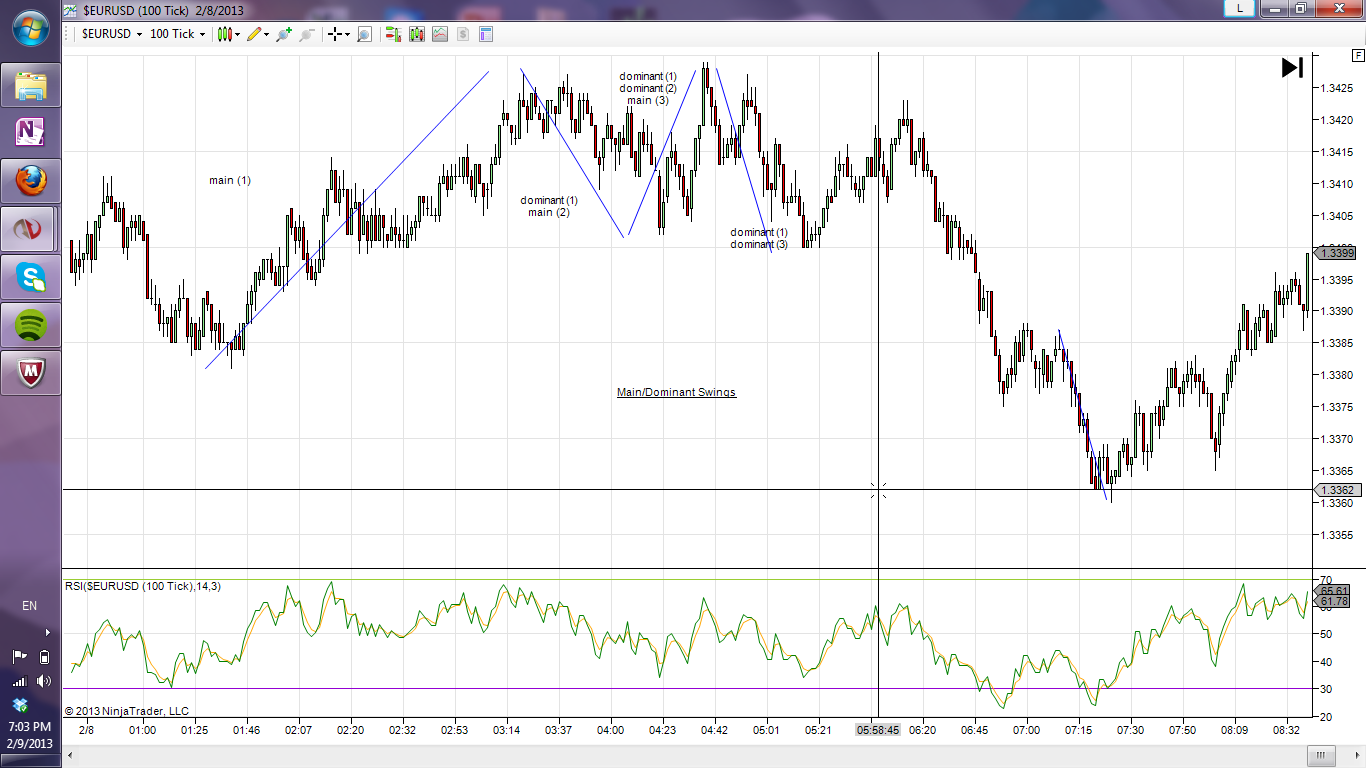Open the candlestick chart style dropdown
The image size is (1366, 768).
tap(228, 34)
